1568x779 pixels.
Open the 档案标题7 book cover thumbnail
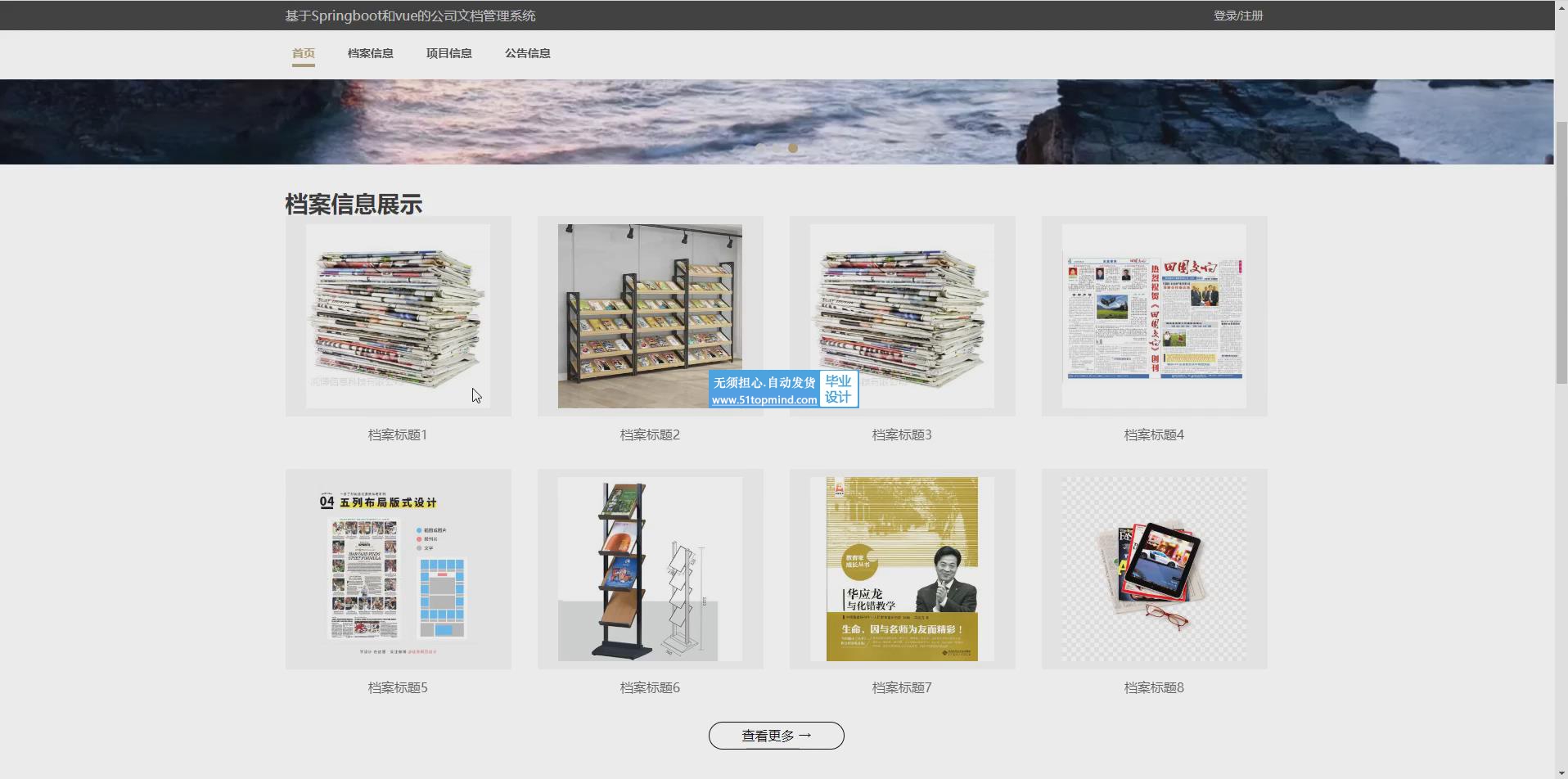[903, 570]
